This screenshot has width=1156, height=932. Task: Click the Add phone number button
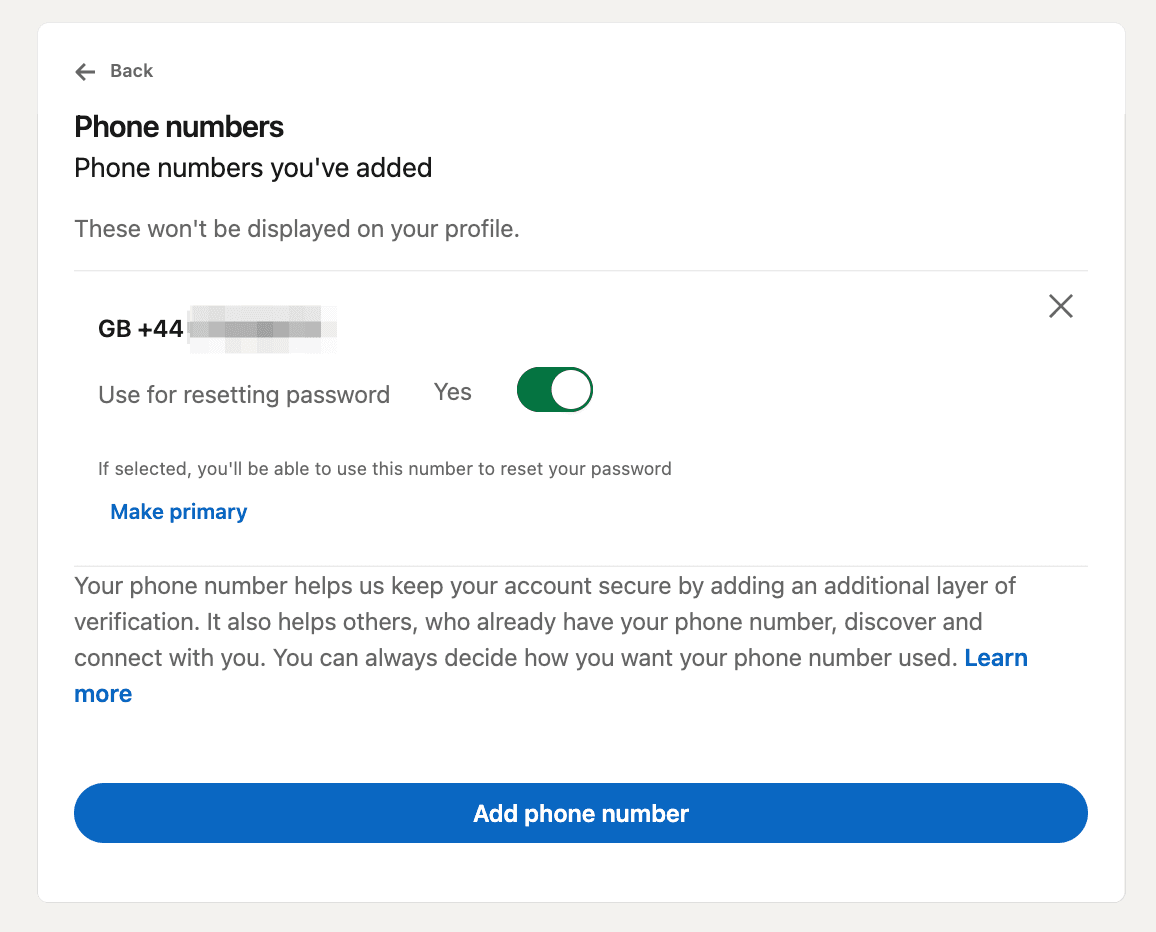(581, 813)
